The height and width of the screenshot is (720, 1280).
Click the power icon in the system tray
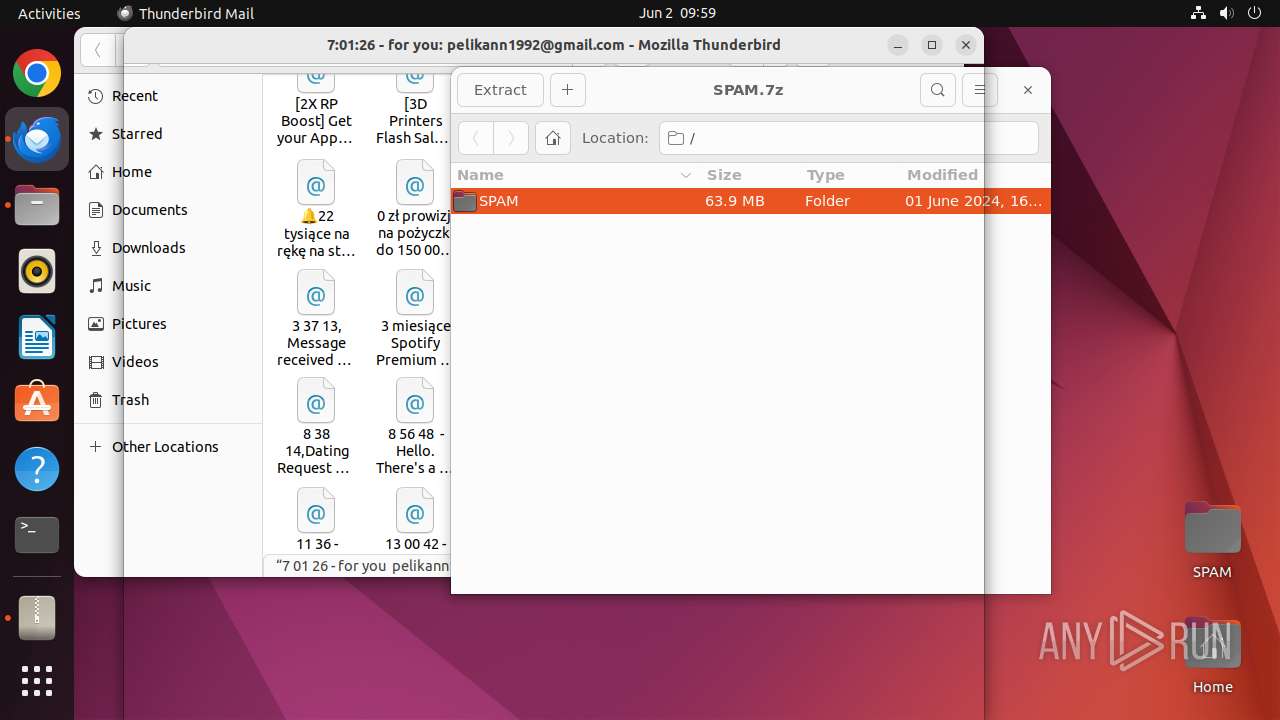[1254, 13]
